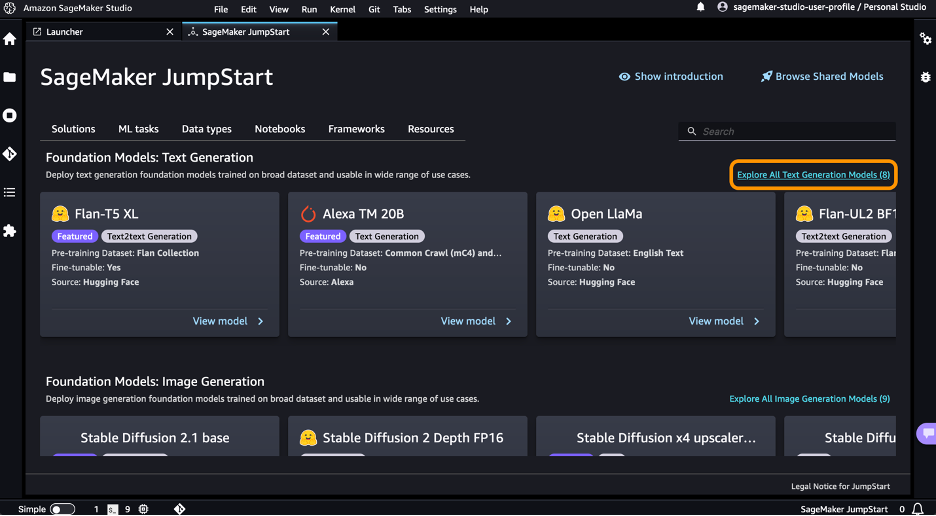Click Stable Diffusion 2 Depth emoji icon

click(308, 438)
